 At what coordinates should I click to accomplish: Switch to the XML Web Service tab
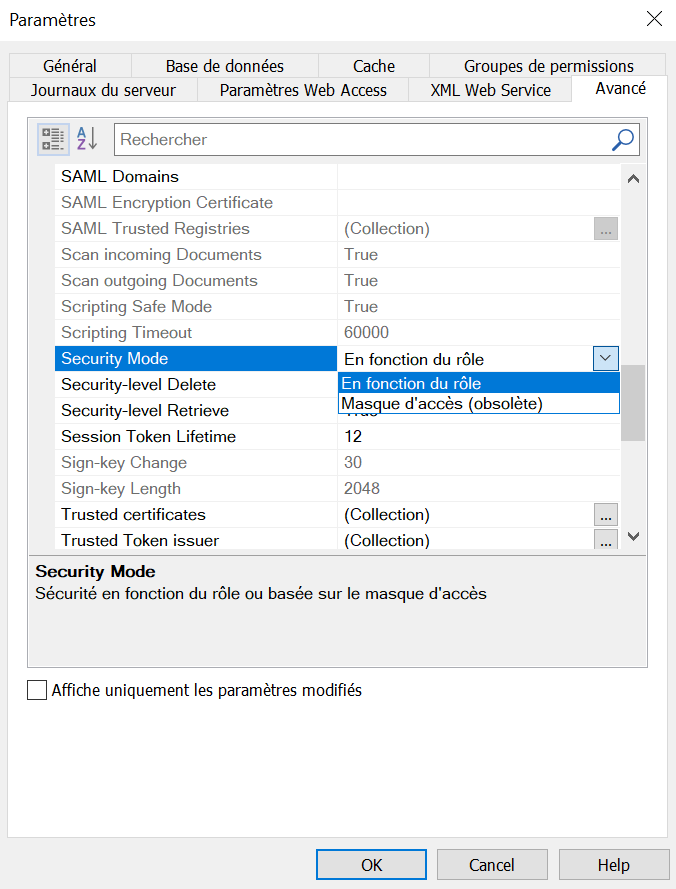[489, 89]
